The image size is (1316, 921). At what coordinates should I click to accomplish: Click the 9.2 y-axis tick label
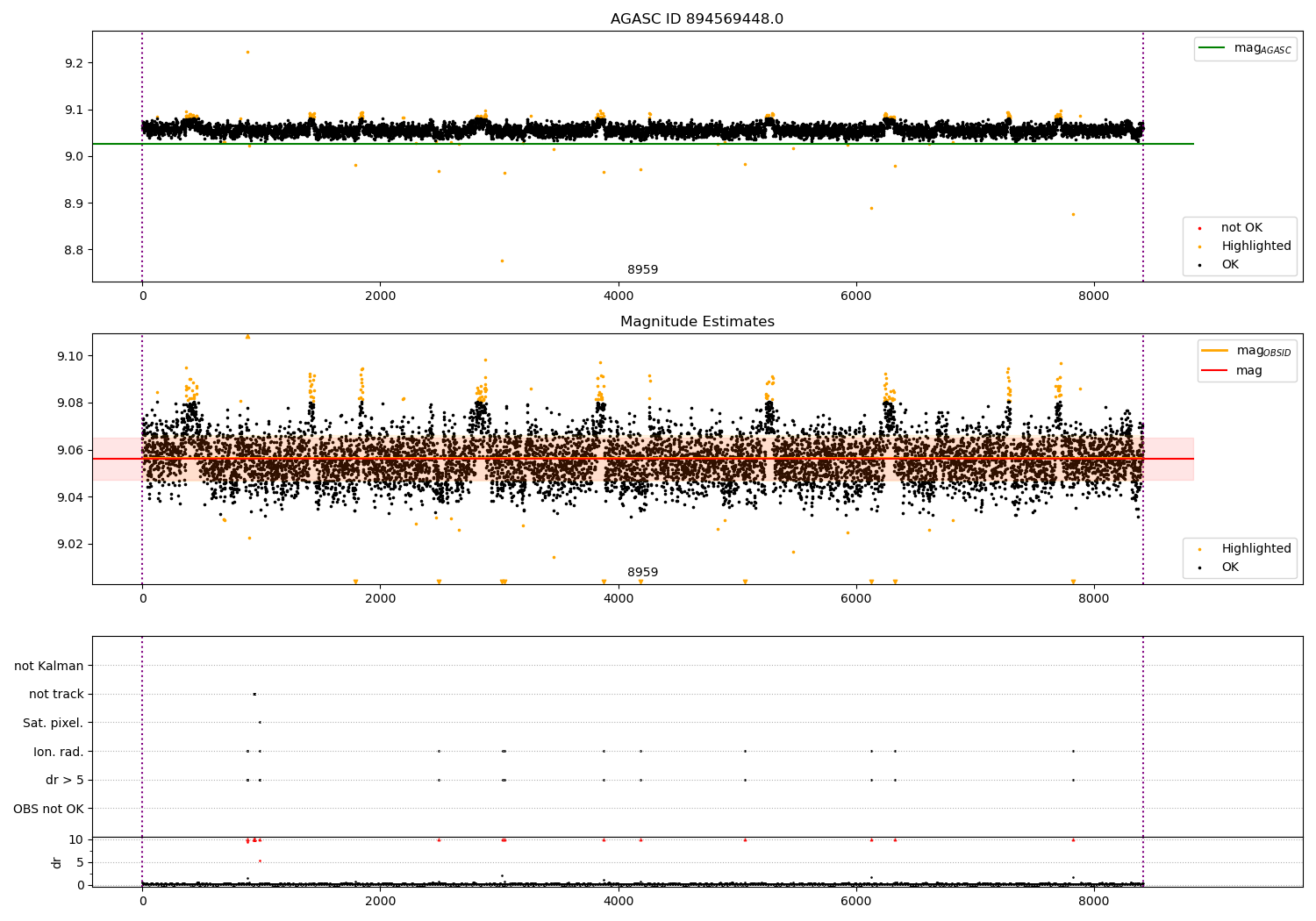[x=74, y=63]
